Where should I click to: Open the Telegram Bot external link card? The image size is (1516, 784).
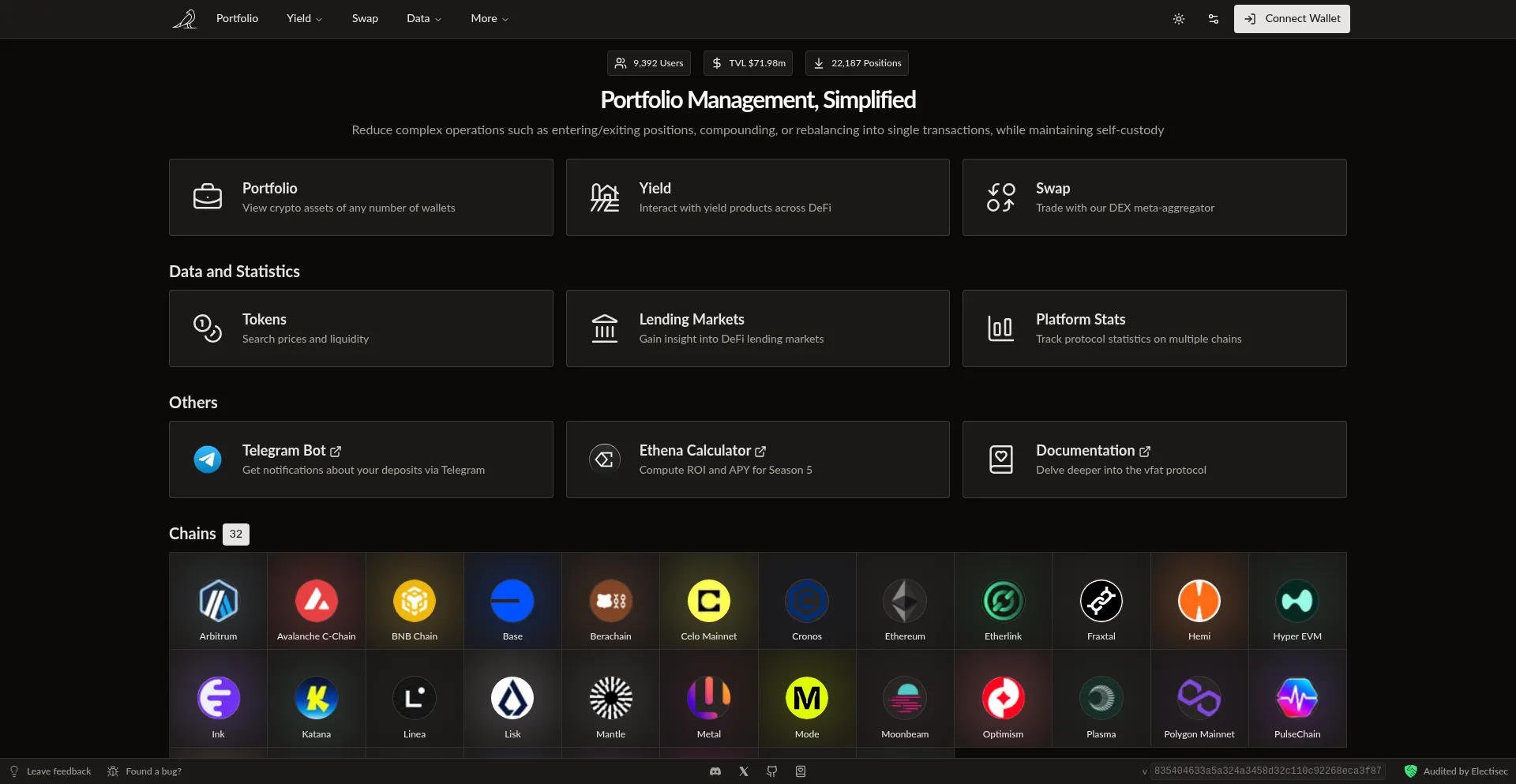(x=361, y=460)
